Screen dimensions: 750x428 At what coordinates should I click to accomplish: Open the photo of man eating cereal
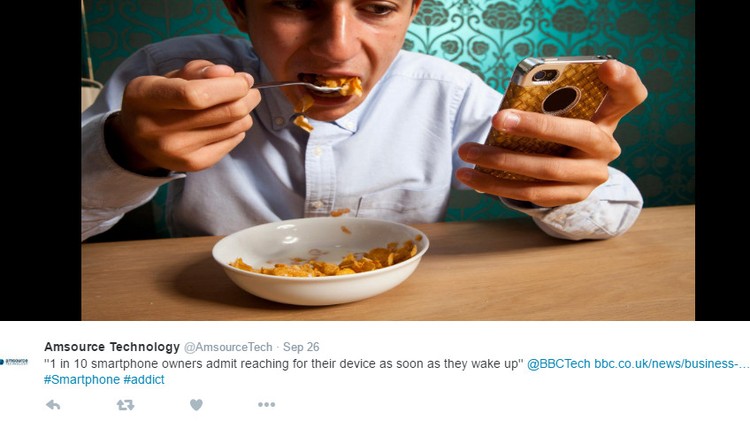coord(388,160)
